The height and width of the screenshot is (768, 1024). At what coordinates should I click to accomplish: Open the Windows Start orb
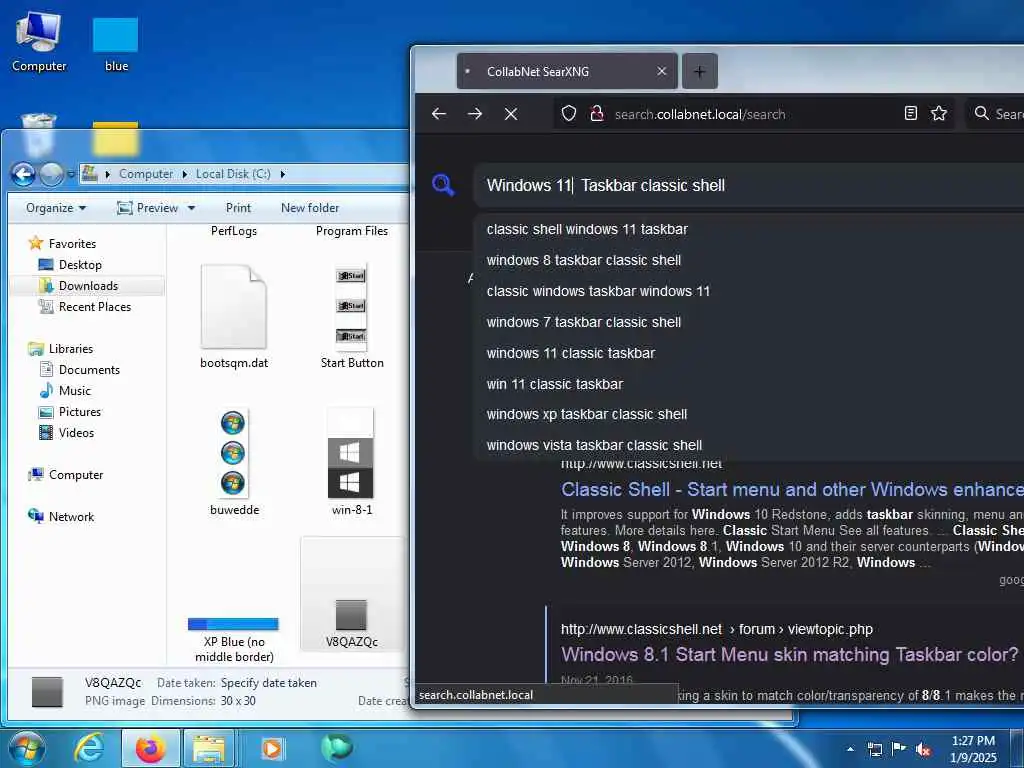(26, 748)
